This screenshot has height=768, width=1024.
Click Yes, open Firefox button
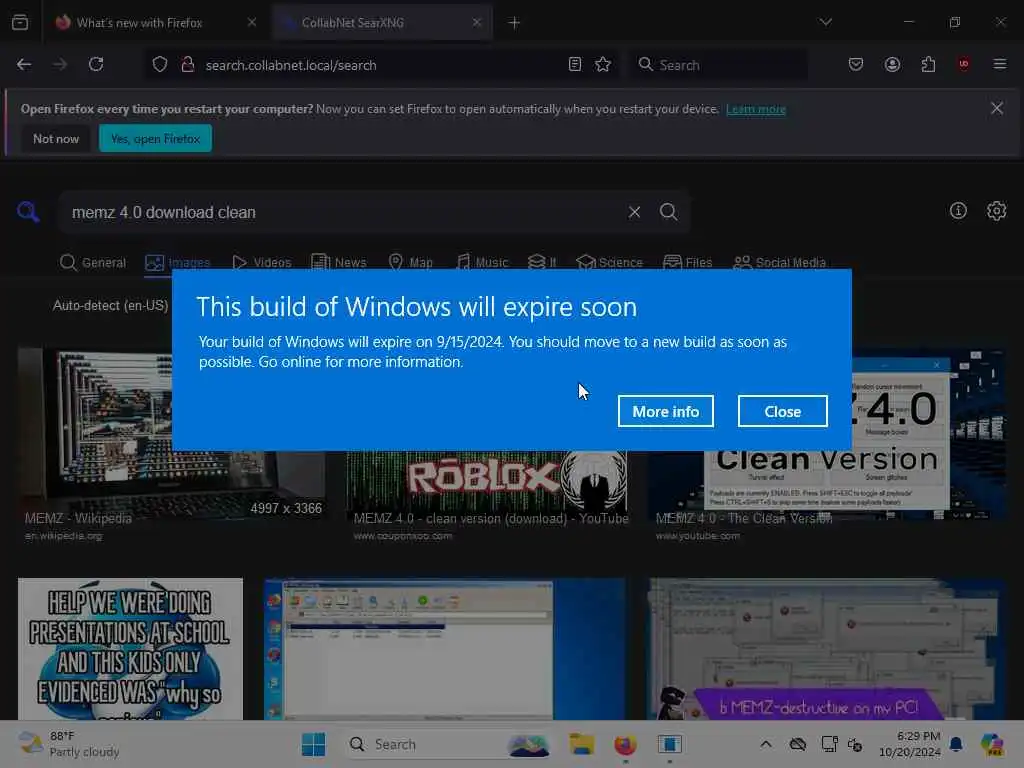click(x=155, y=138)
